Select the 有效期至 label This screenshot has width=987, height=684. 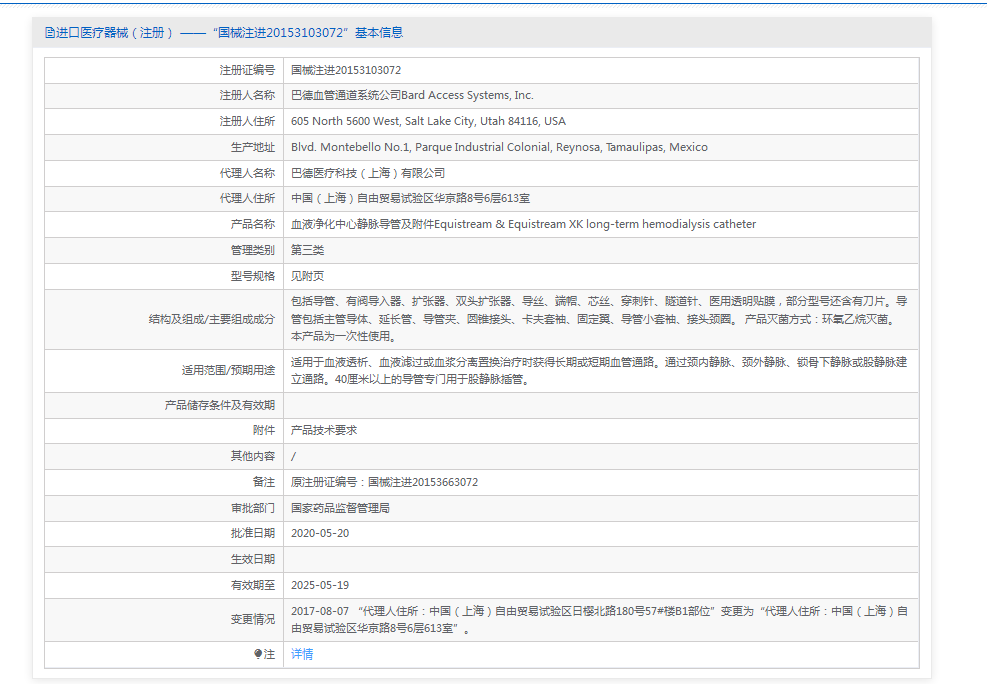(x=253, y=585)
